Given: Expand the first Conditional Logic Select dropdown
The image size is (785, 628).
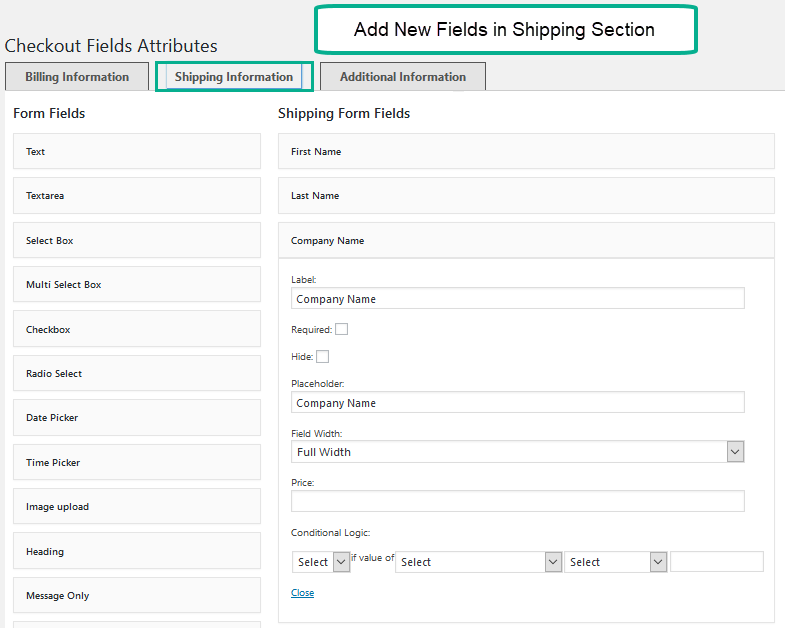Looking at the screenshot, I should [x=320, y=562].
